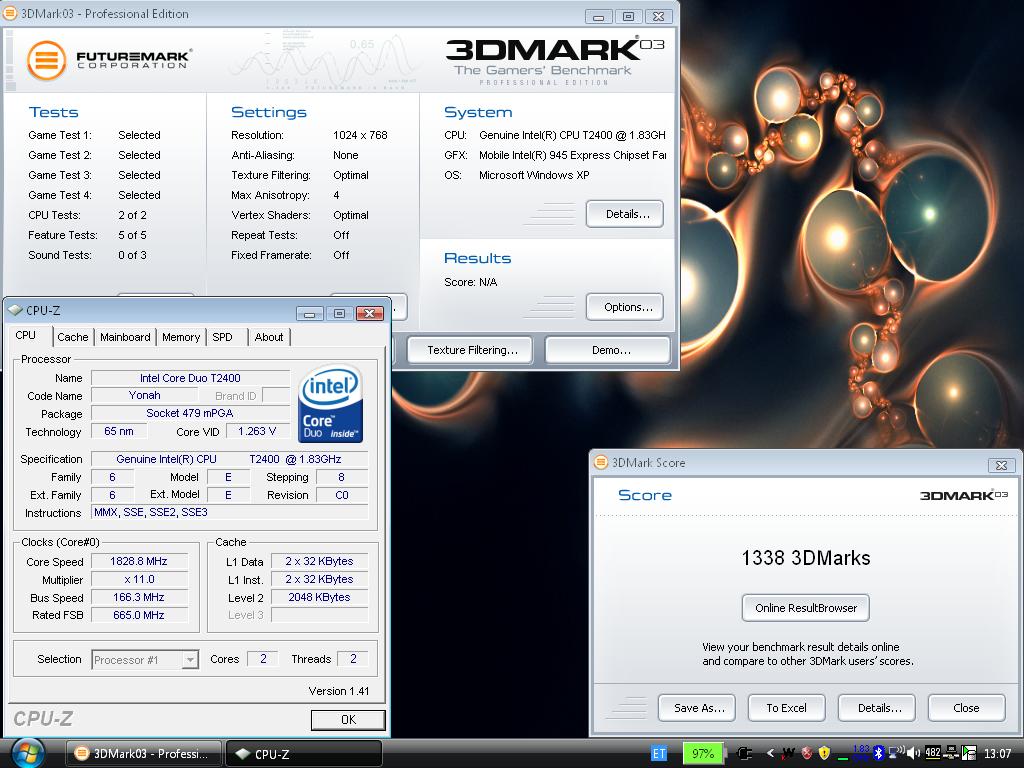
Task: Open Details in the 3DMark Score window
Action: pos(877,708)
